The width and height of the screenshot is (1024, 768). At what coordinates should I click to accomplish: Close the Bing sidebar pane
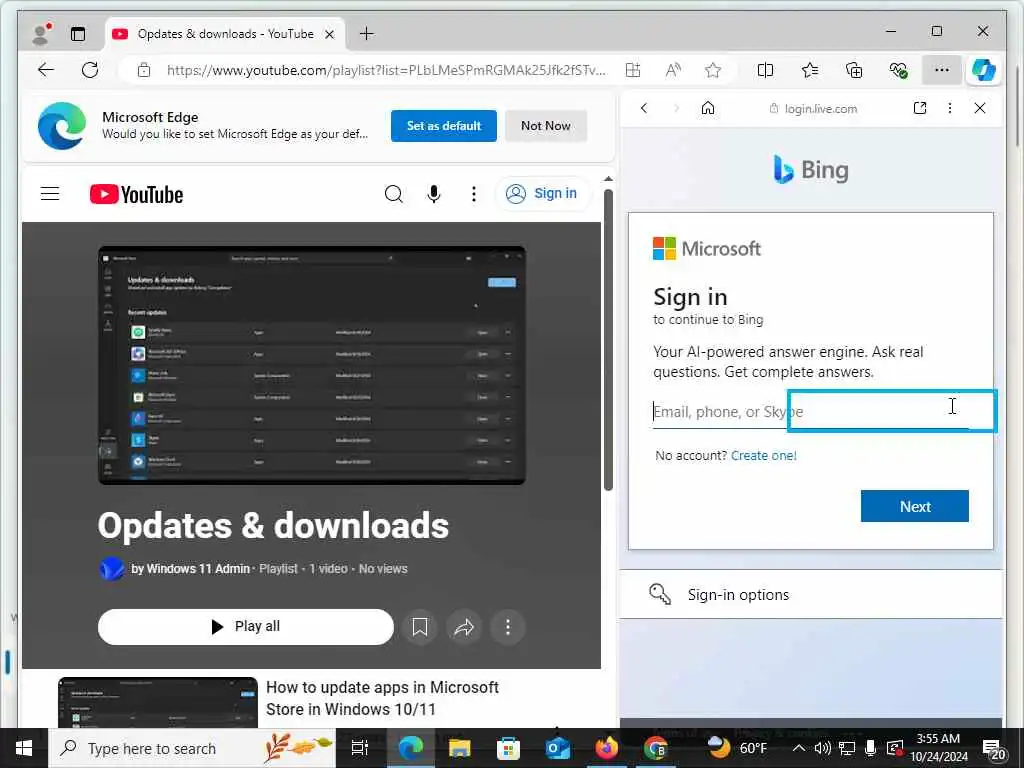(x=980, y=108)
